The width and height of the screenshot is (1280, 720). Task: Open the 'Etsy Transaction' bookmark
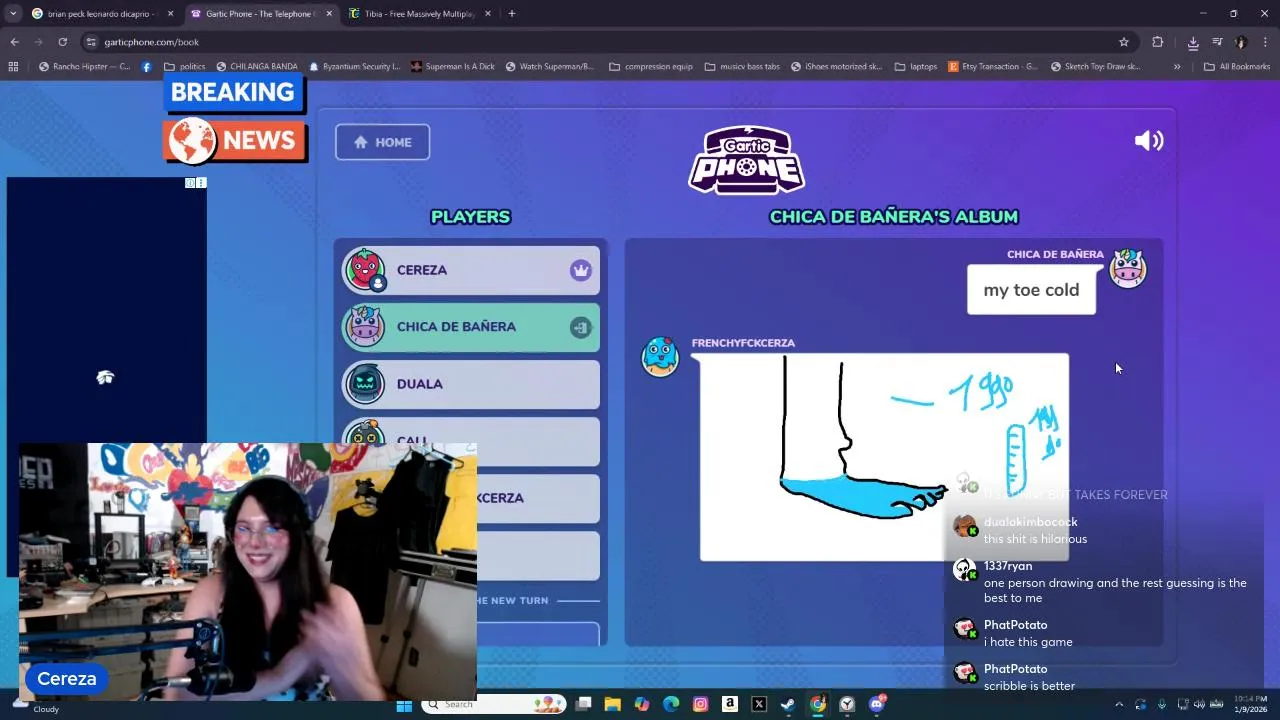pyautogui.click(x=993, y=67)
